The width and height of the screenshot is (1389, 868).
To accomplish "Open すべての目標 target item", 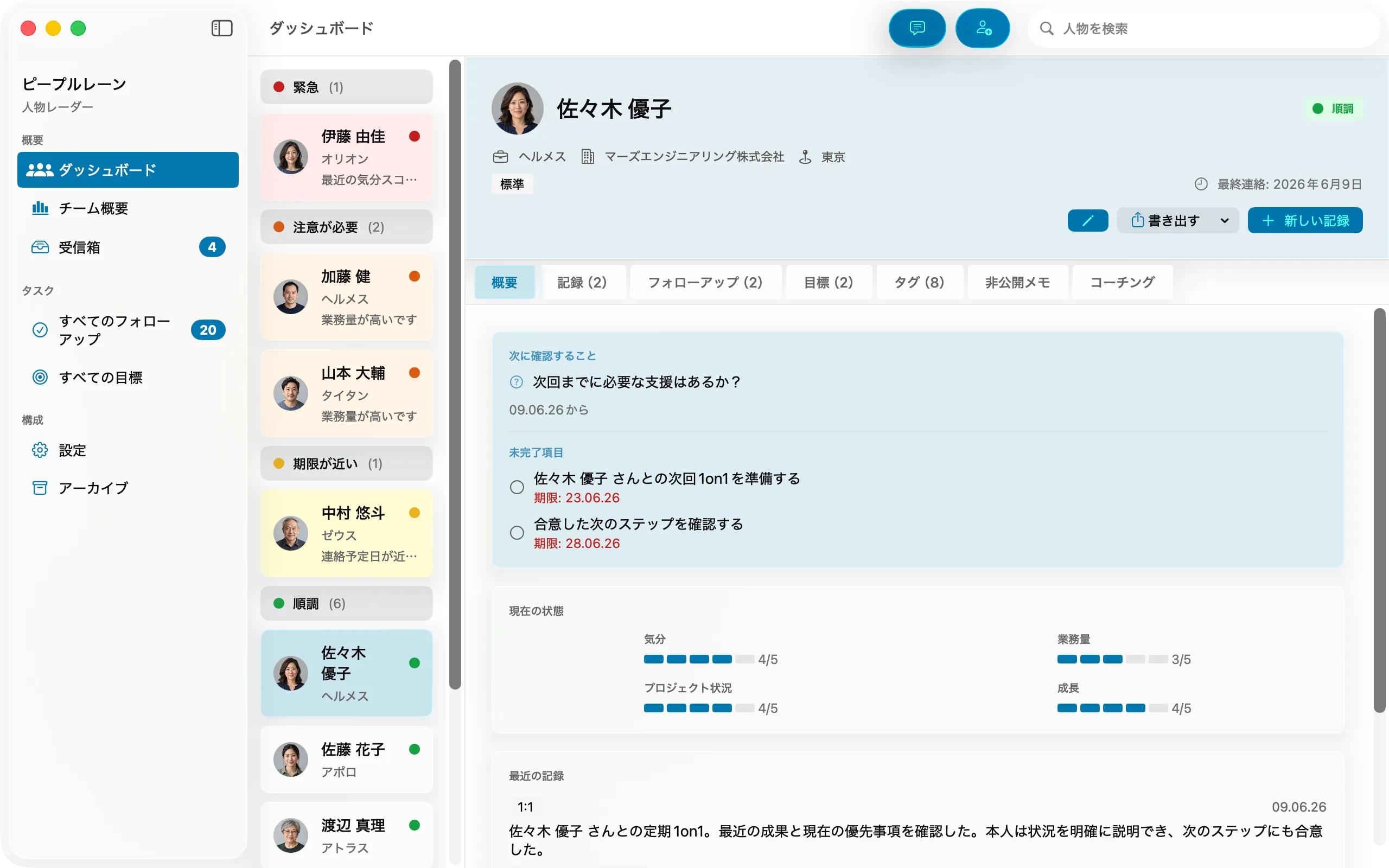I will tap(128, 377).
